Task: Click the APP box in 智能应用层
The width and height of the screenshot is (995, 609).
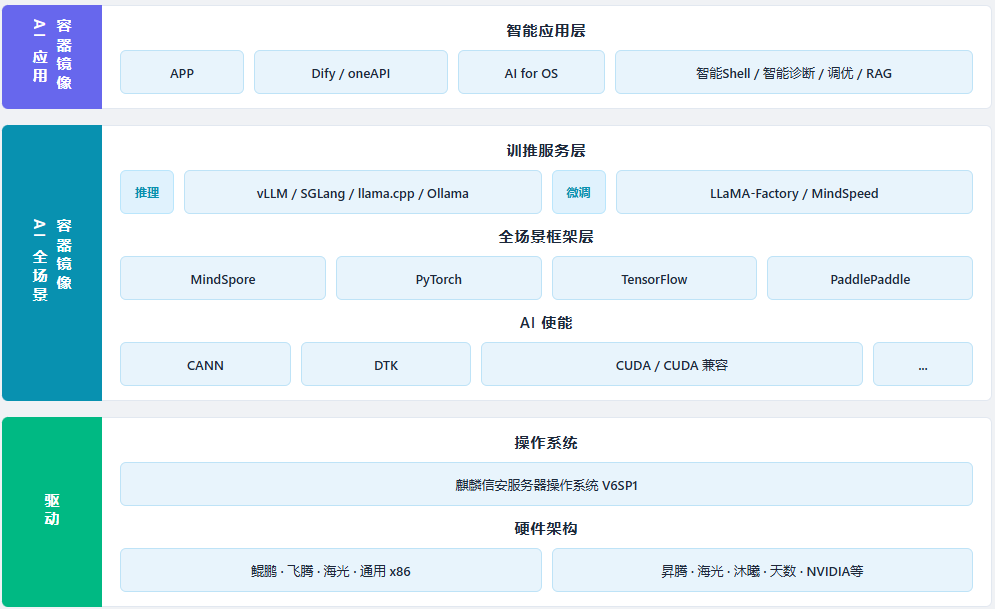Action: 182,72
